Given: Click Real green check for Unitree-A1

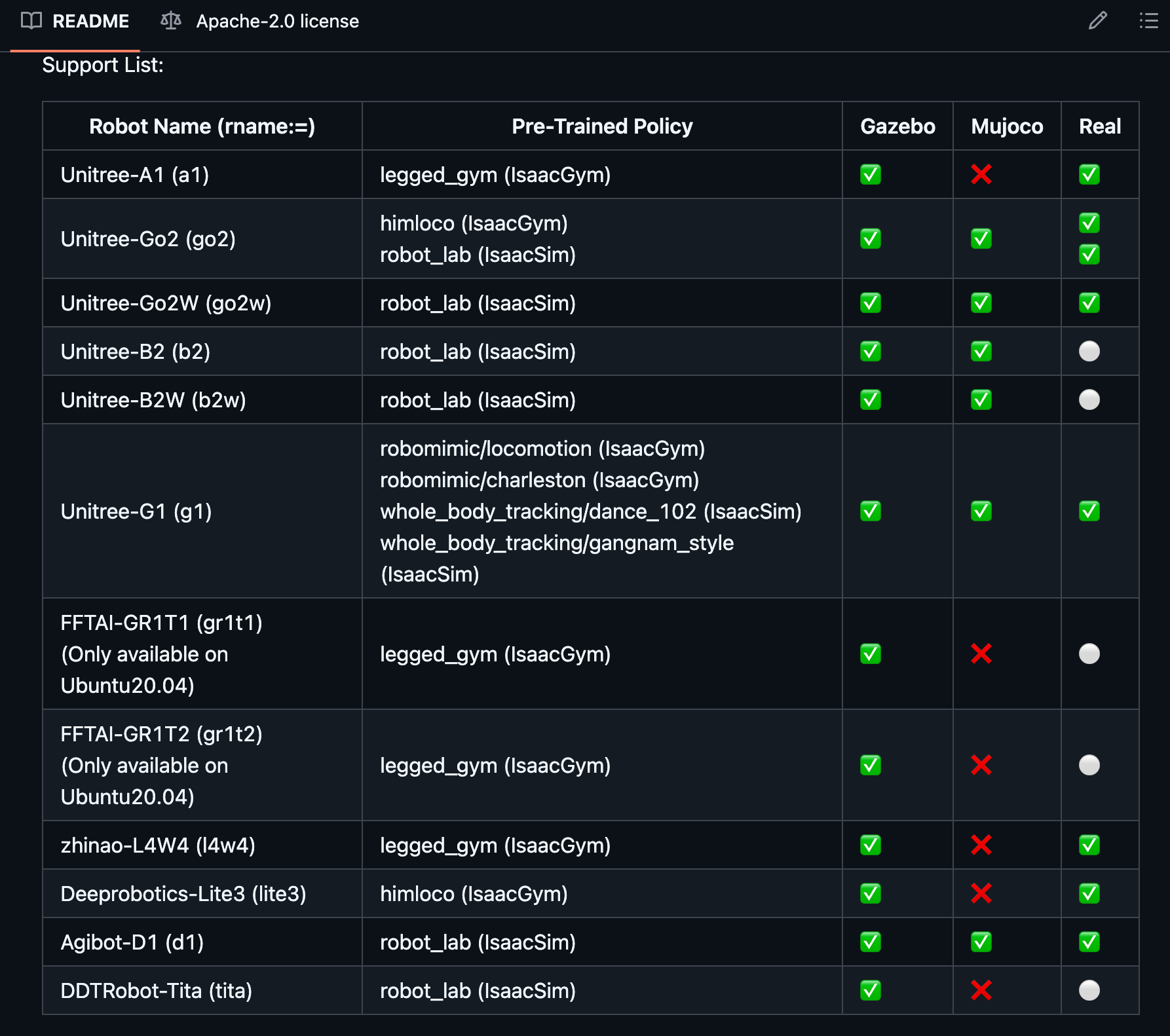Looking at the screenshot, I should click(x=1089, y=175).
